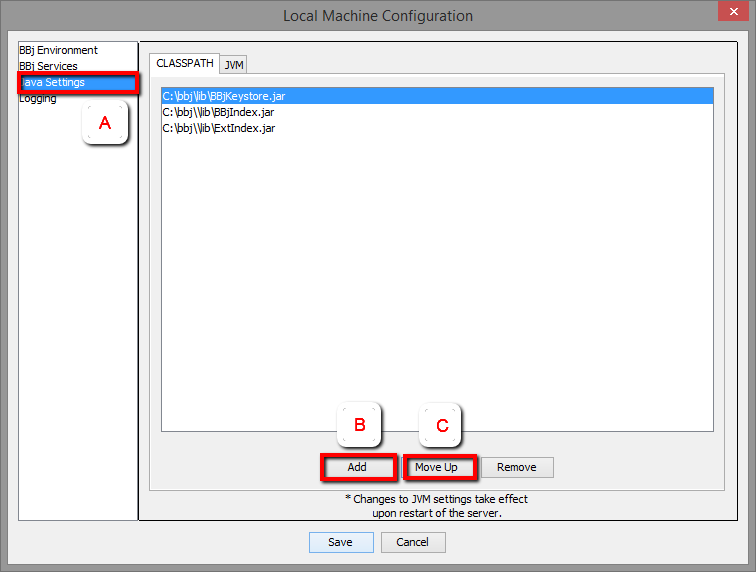Viewport: 756px width, 572px height.
Task: Open the BBj Services section
Action: tap(48, 66)
